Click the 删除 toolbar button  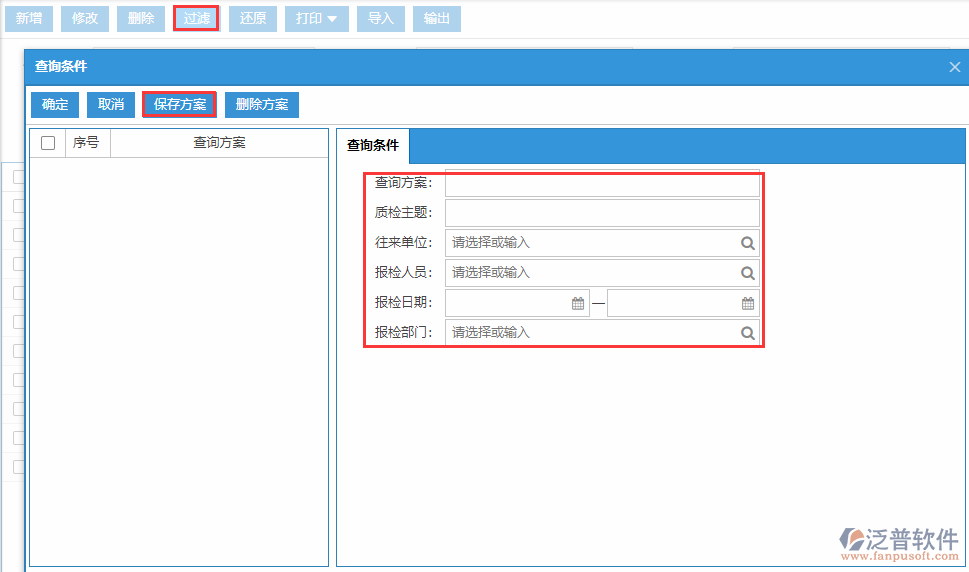tap(141, 19)
